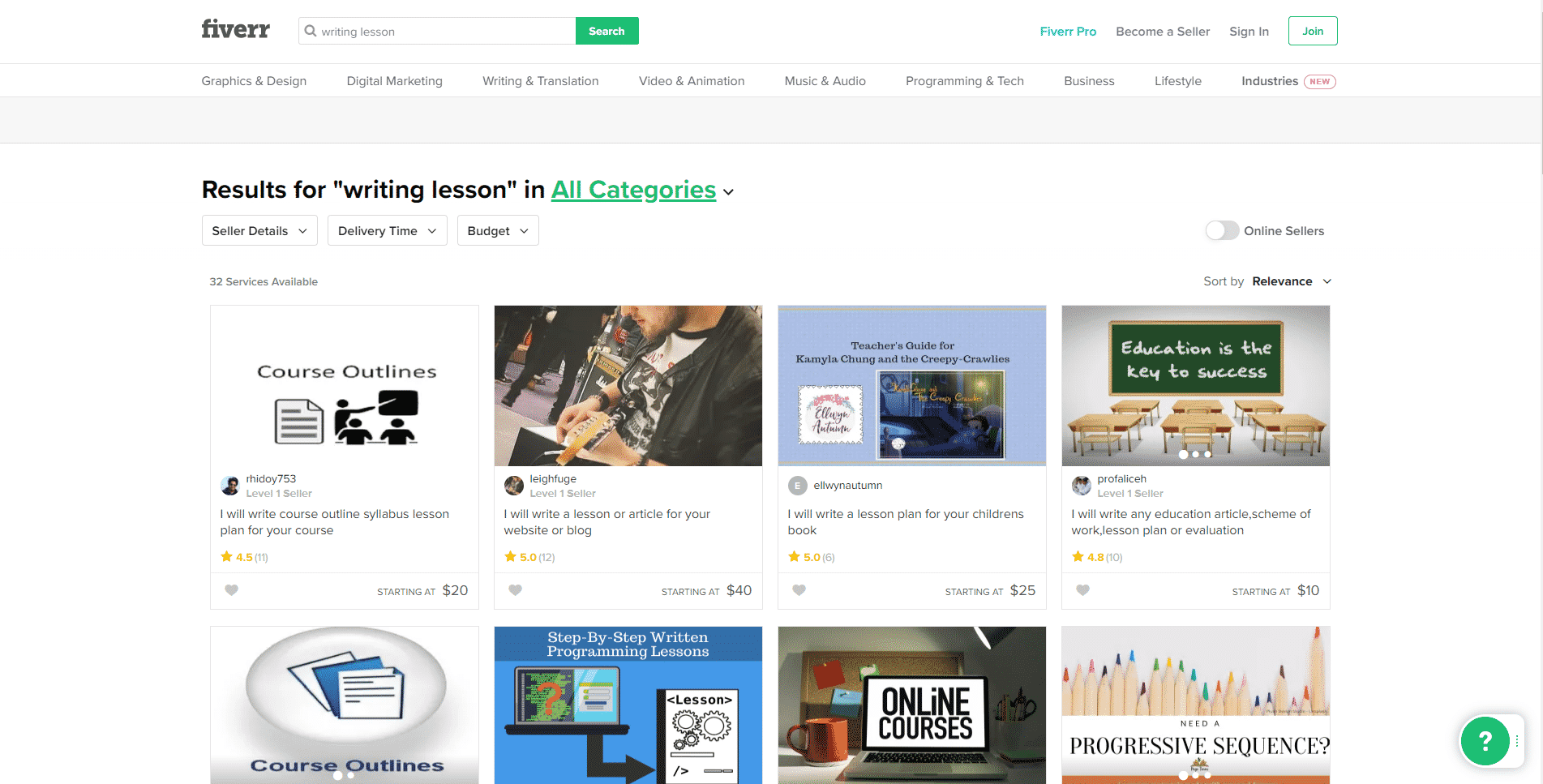
Task: Open the Delivery Time dropdown
Action: click(x=387, y=231)
